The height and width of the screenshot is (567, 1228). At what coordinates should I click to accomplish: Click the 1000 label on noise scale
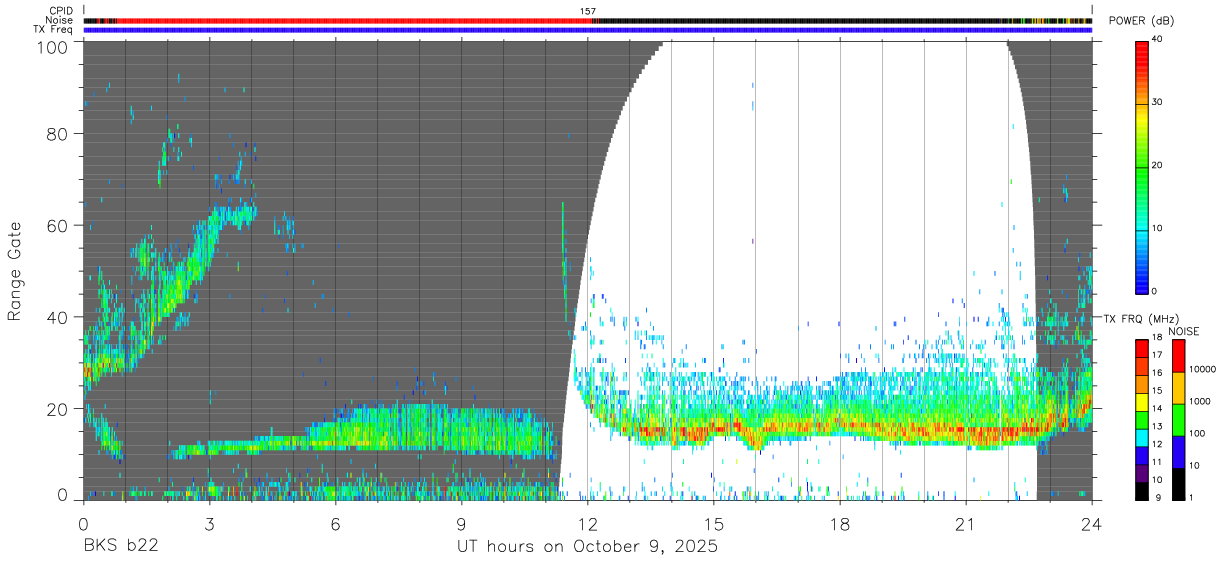coord(1199,401)
